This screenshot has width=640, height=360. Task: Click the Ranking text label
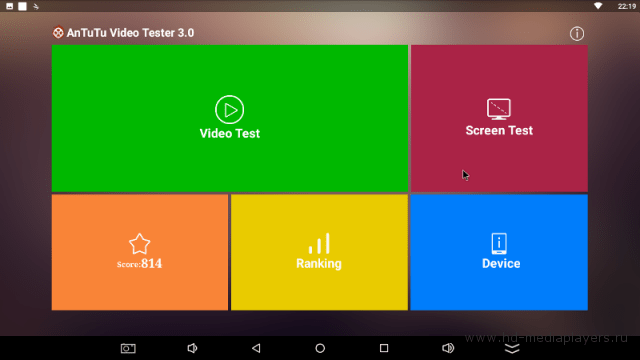point(319,264)
